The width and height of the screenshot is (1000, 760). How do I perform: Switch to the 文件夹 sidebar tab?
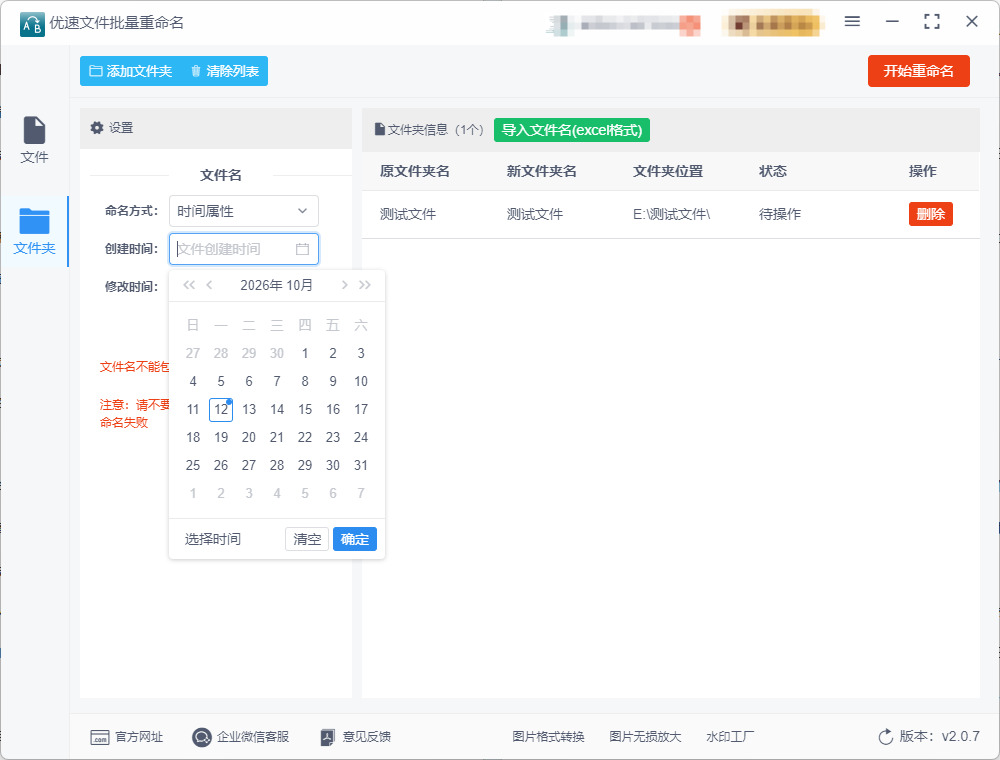click(x=34, y=231)
